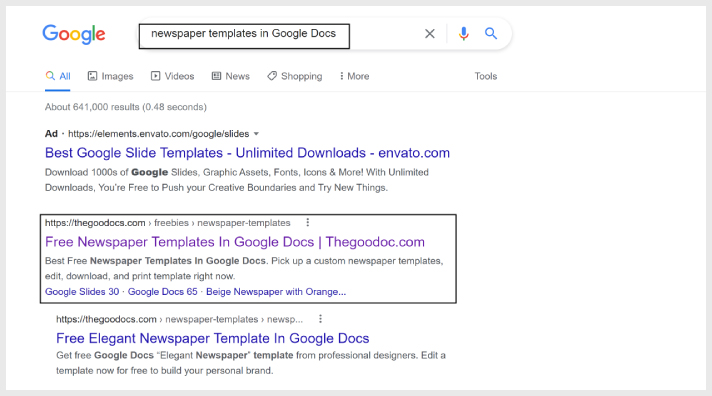The image size is (712, 396).
Task: Open three-dot menu for newspaper-templates freebies result
Action: (x=307, y=223)
